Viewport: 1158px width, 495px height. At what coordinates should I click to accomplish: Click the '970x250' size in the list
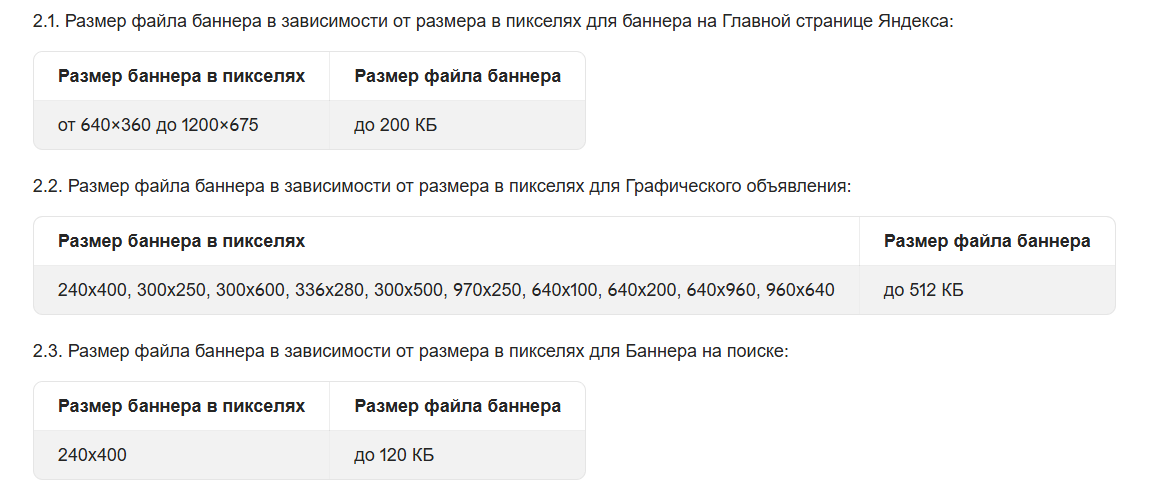487,290
